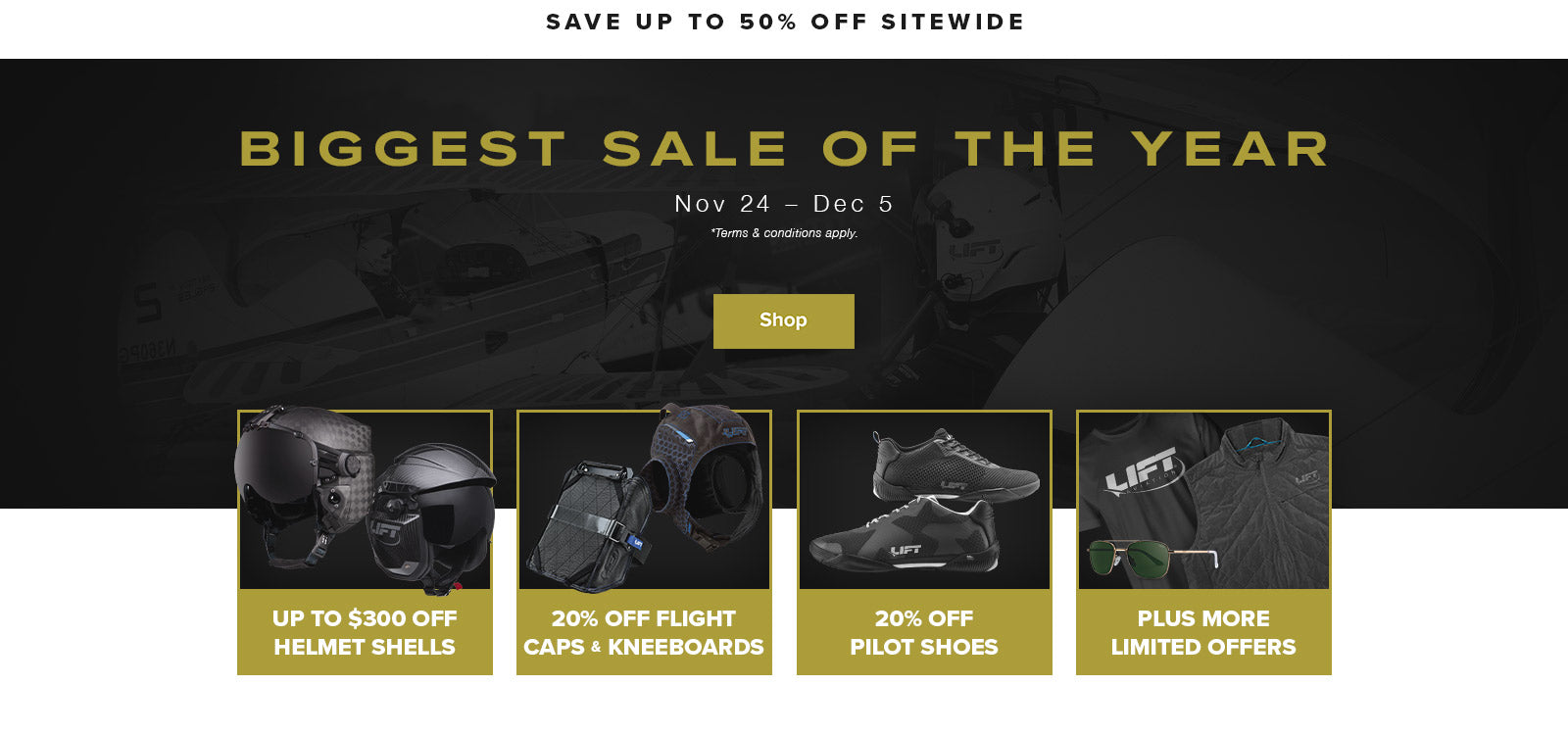Open Up To $300 Off Helmet Shells offer
Viewport: 1568px width, 735px height.
365,632
